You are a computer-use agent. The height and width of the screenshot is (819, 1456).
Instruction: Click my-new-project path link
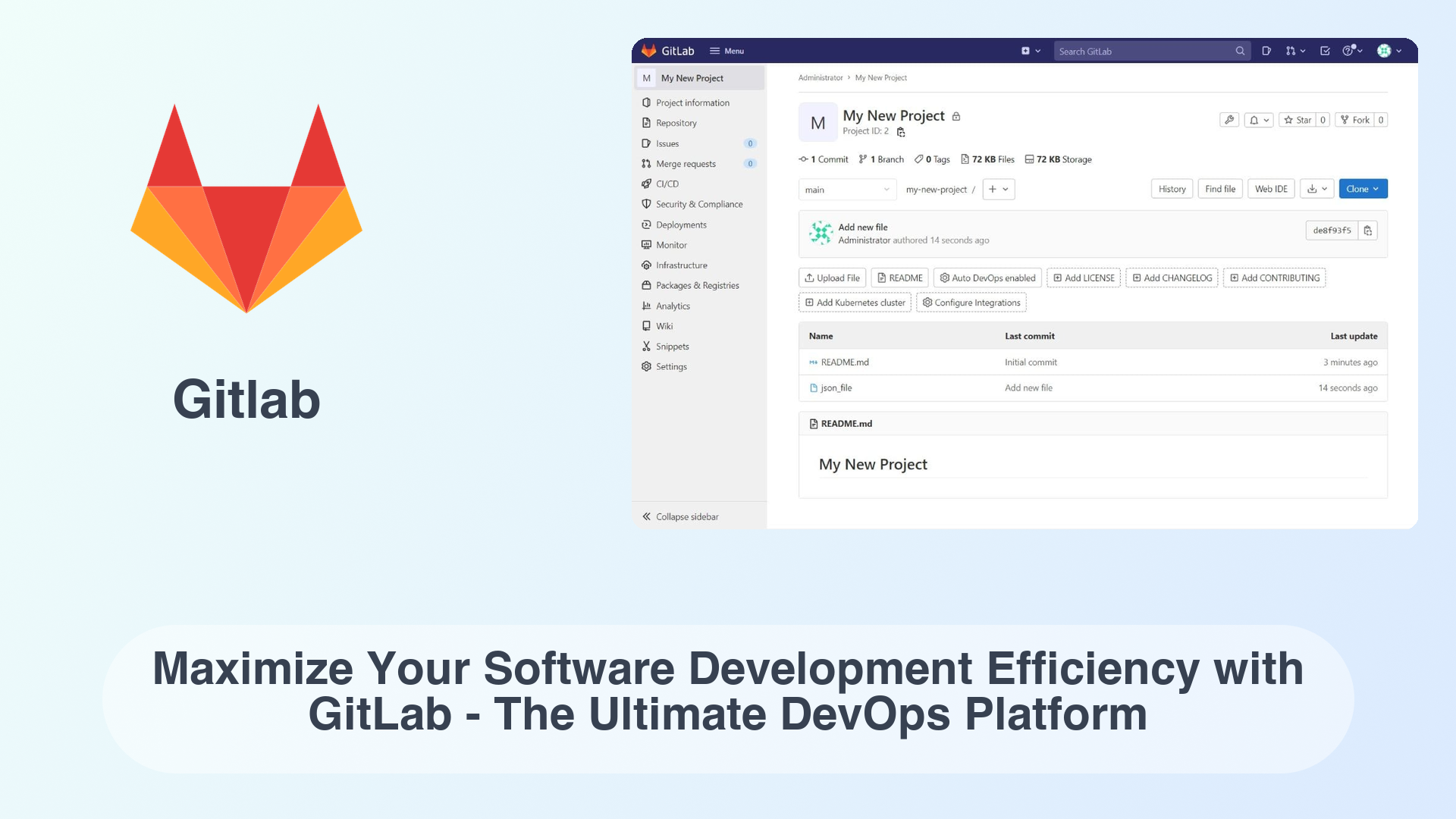[936, 190]
